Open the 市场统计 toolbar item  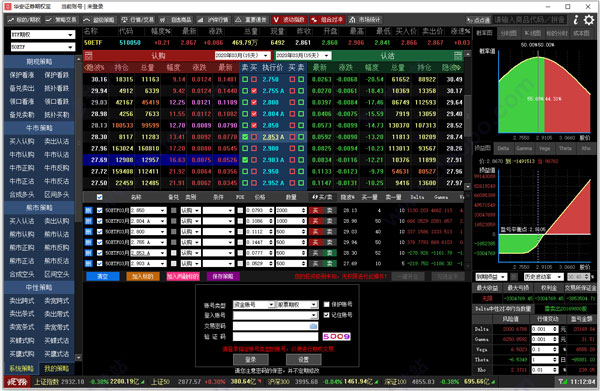click(x=365, y=20)
